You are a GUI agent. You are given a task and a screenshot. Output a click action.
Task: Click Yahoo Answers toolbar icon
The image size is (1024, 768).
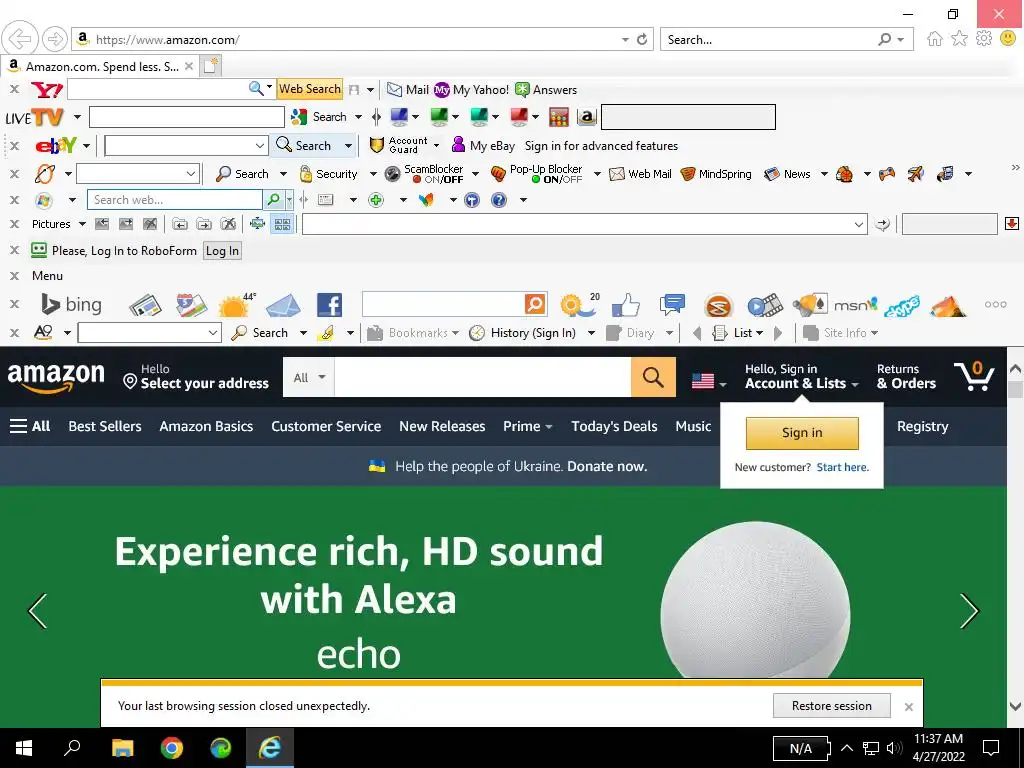click(546, 89)
